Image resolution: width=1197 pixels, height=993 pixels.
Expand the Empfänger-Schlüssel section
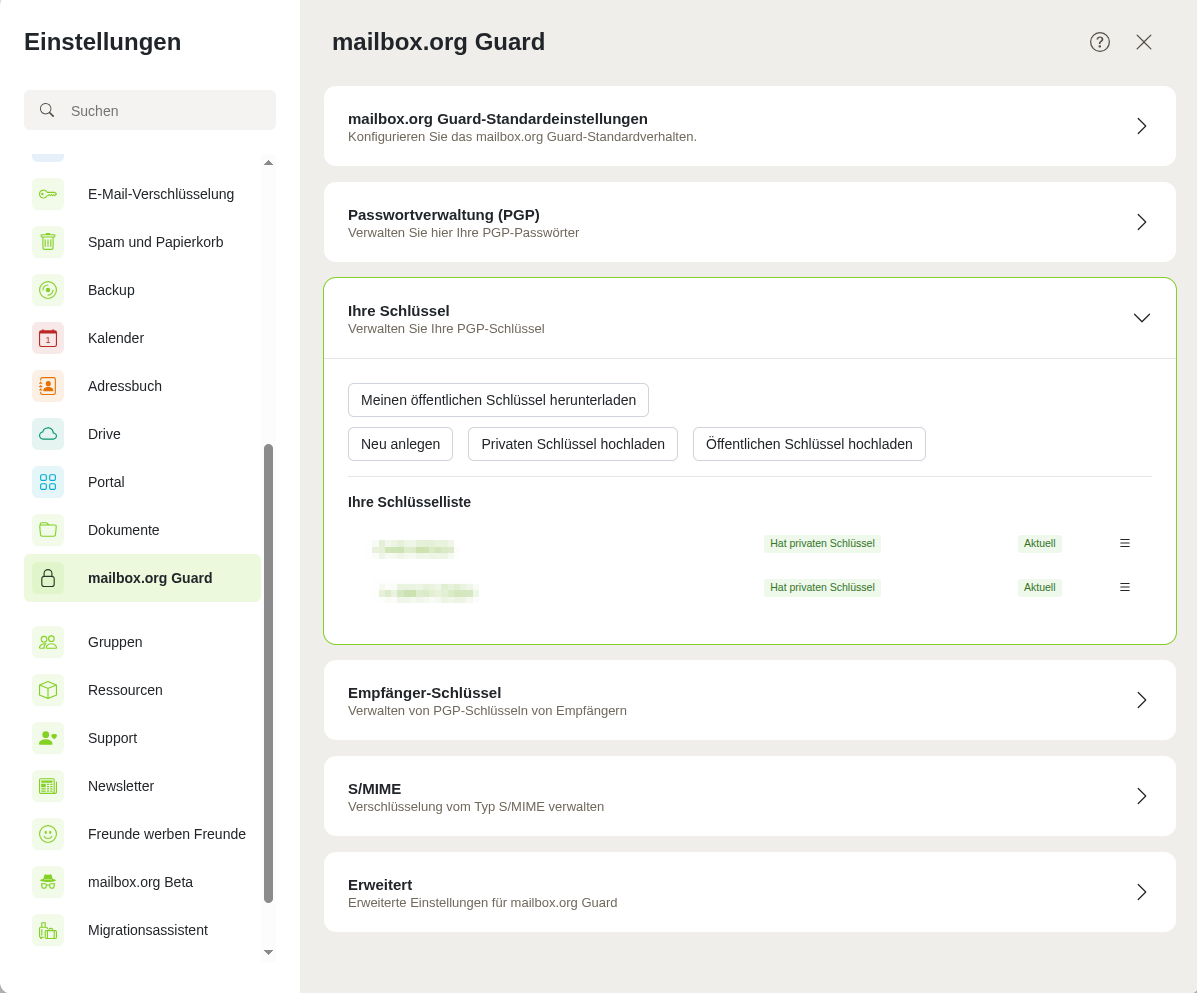[x=750, y=701]
